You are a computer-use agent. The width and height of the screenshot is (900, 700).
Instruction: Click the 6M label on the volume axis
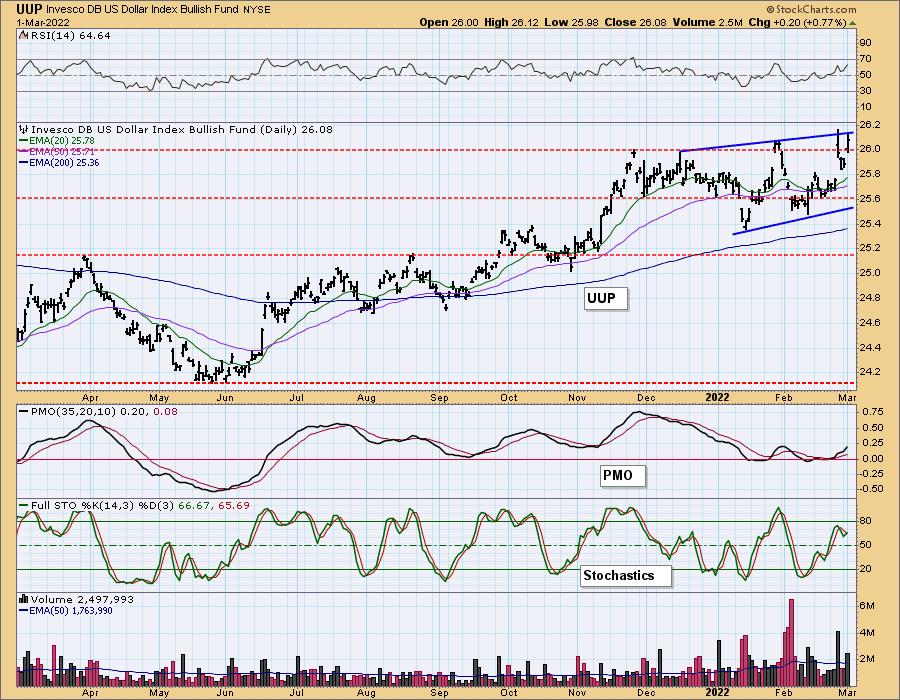coord(867,606)
